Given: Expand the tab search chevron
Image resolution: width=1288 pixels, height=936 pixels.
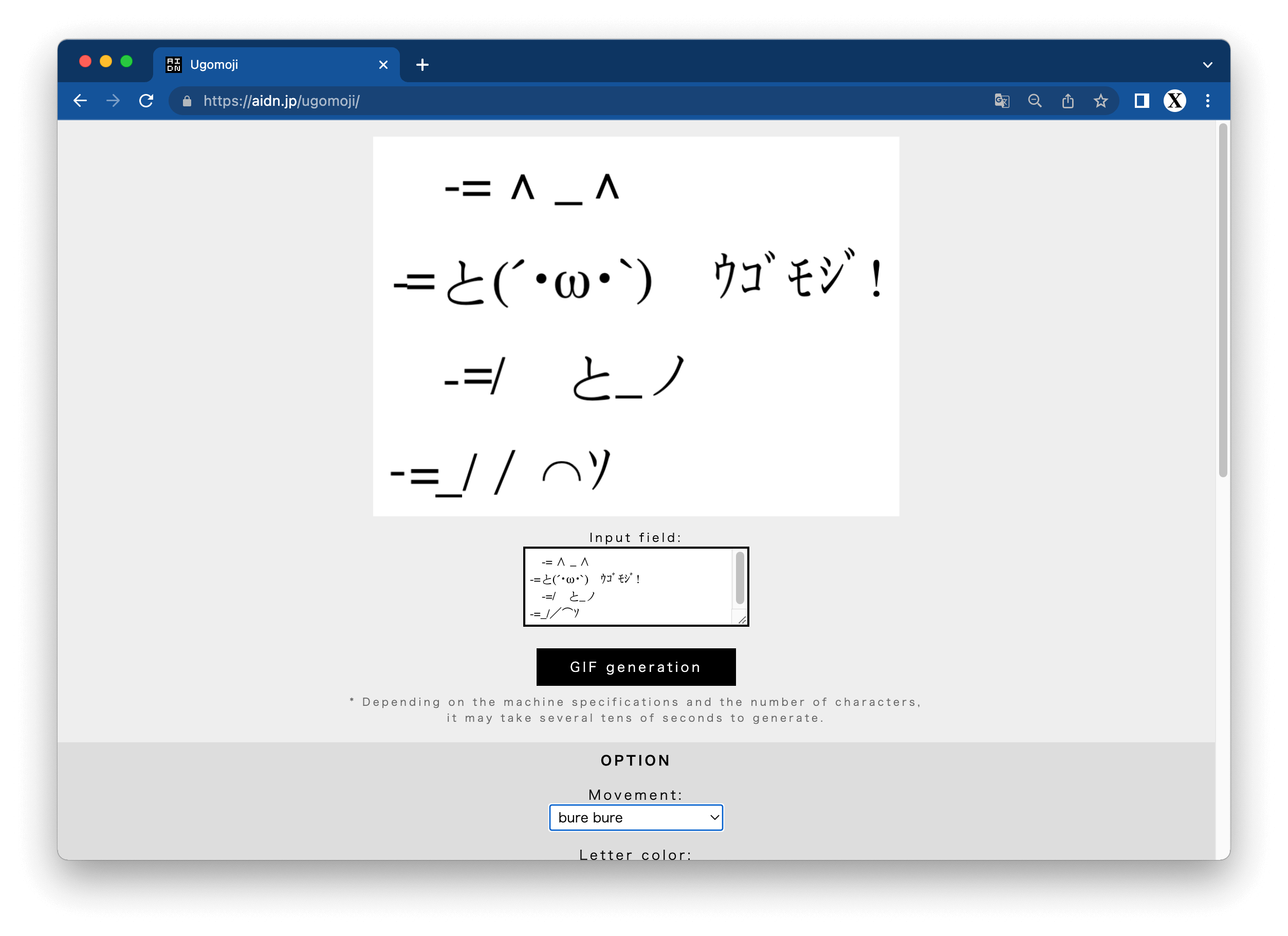Looking at the screenshot, I should click(x=1207, y=65).
